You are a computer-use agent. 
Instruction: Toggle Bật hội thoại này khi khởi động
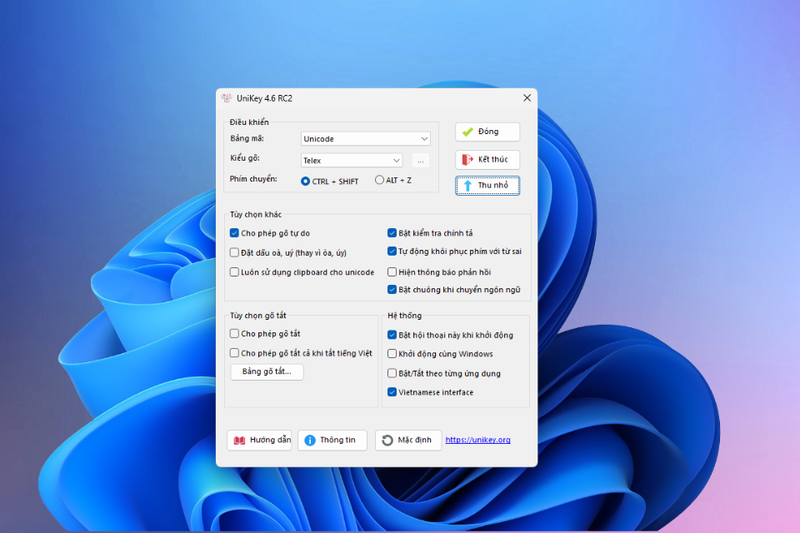(x=392, y=335)
